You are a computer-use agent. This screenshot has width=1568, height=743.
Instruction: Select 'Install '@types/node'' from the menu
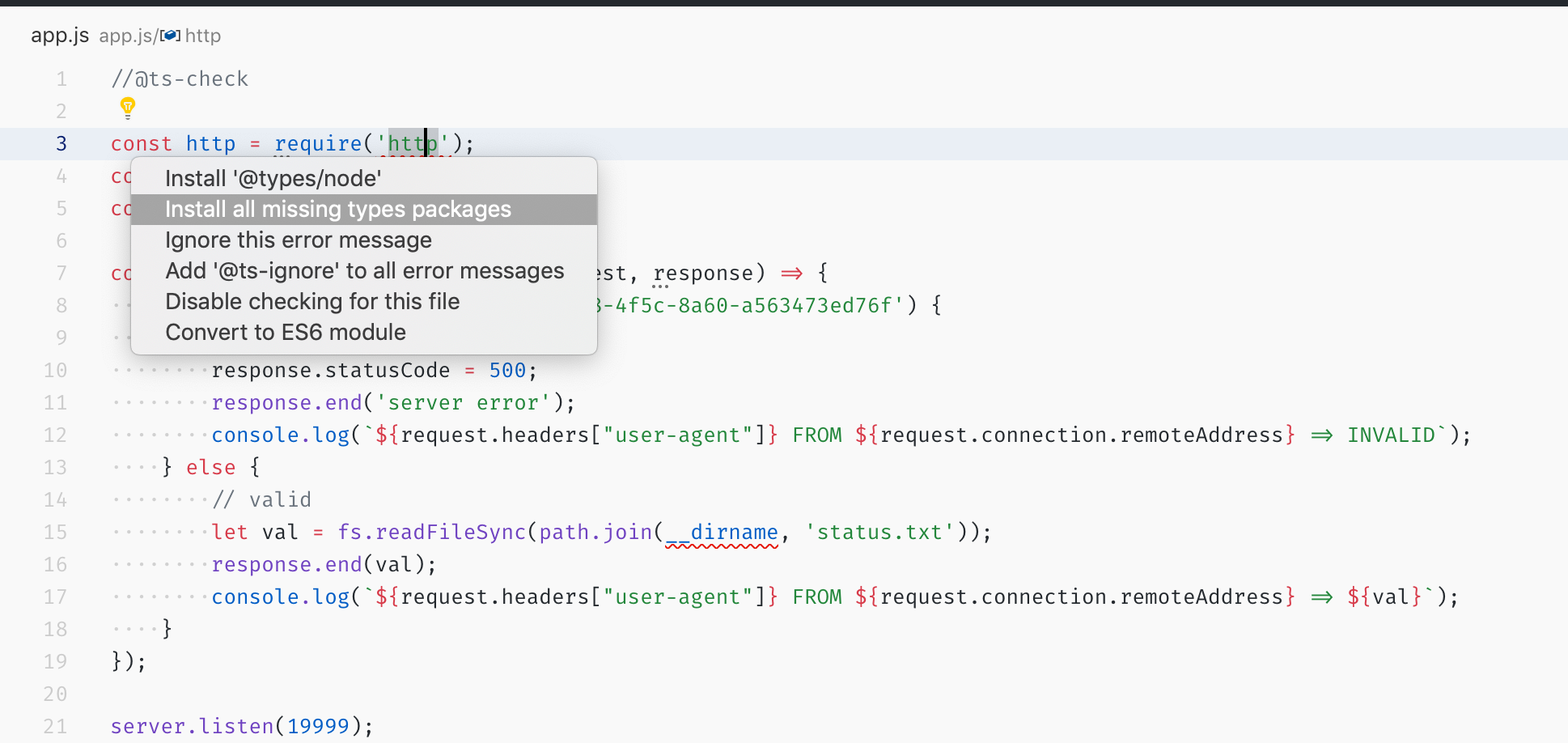(x=273, y=178)
